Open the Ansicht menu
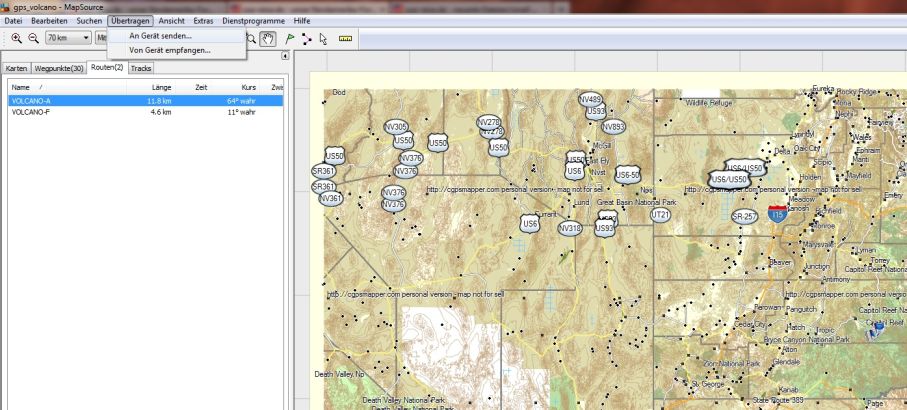The height and width of the screenshot is (410, 907). [171, 21]
